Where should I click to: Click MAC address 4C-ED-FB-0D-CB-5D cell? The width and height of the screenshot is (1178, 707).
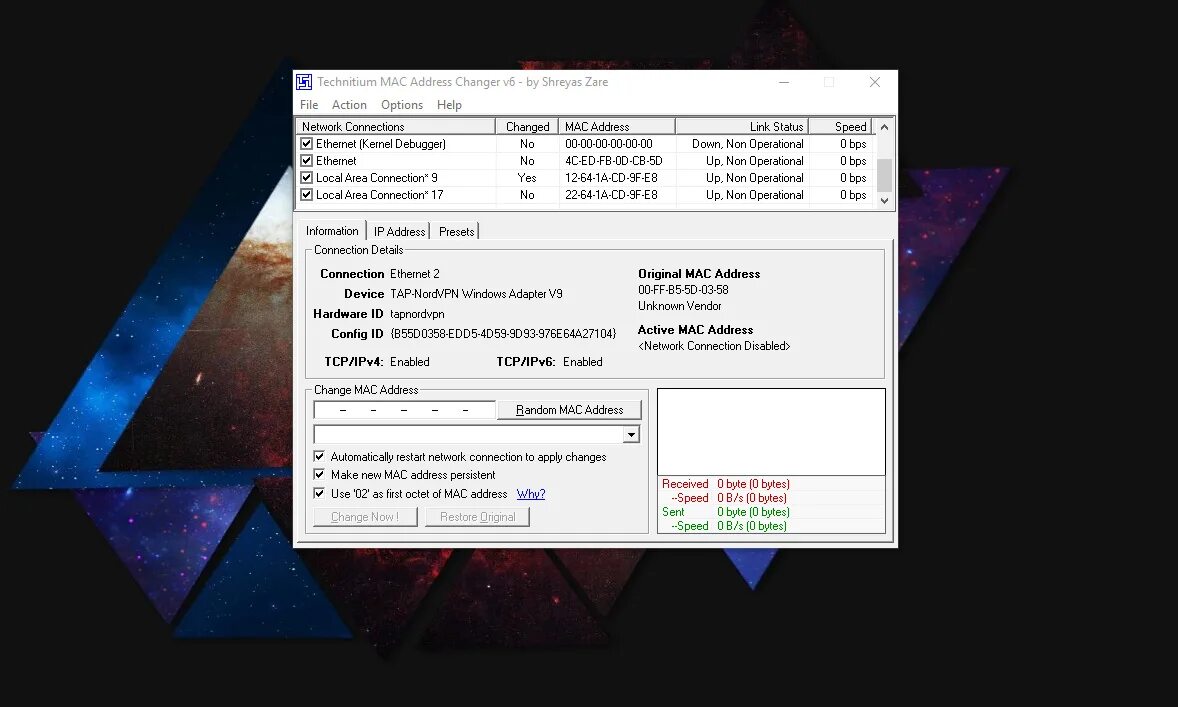coord(614,161)
